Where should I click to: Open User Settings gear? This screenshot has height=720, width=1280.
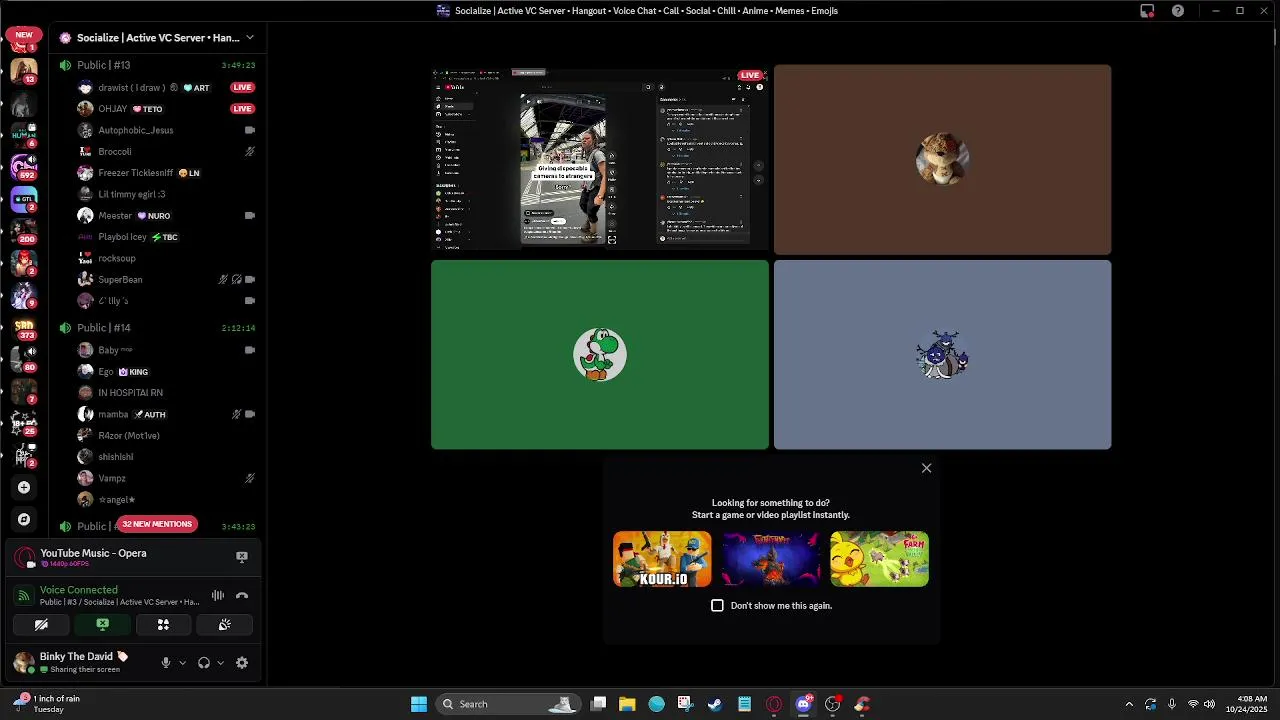tap(242, 663)
